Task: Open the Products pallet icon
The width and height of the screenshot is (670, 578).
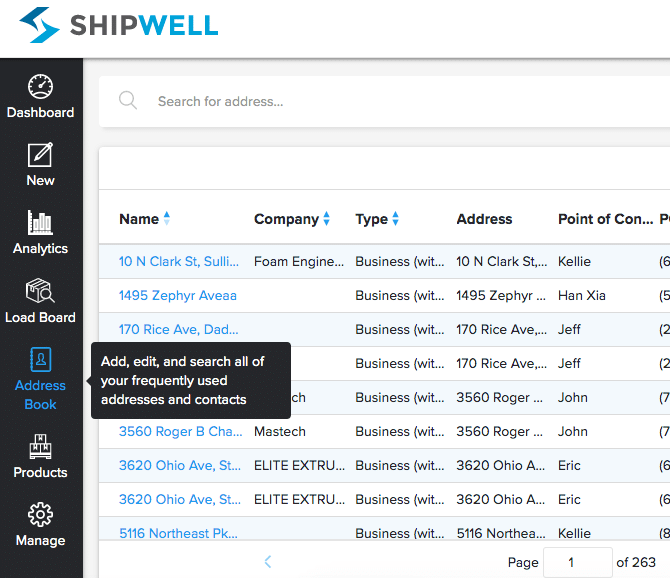Action: coord(40,446)
